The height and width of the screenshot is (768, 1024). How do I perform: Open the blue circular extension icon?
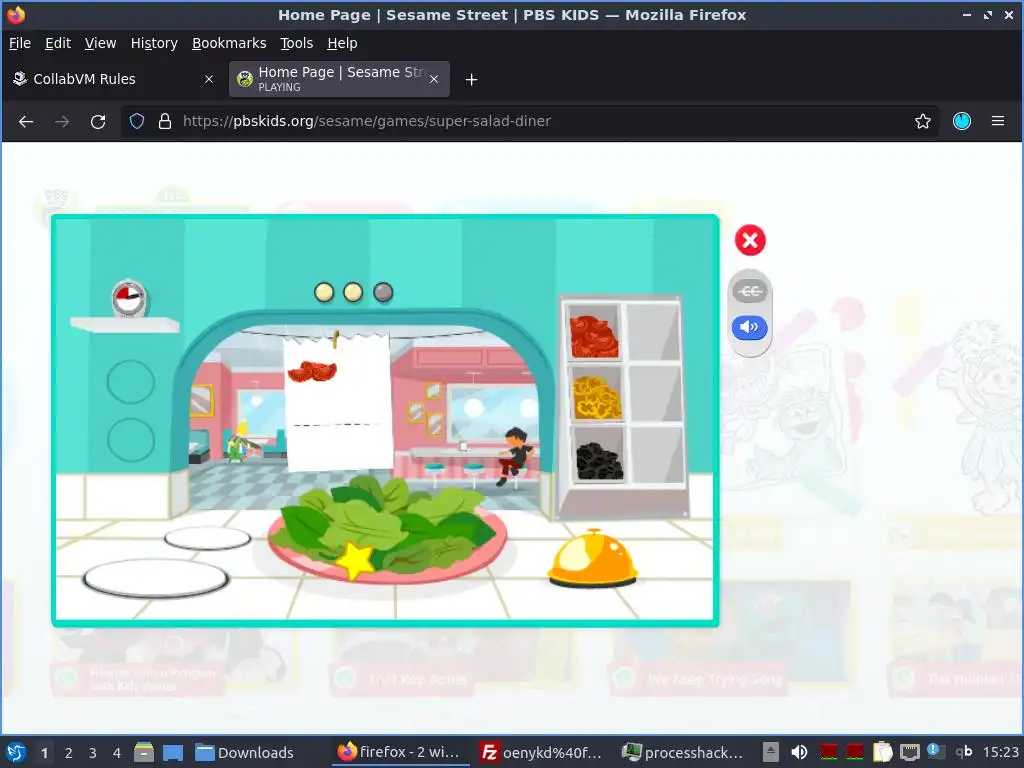(961, 121)
